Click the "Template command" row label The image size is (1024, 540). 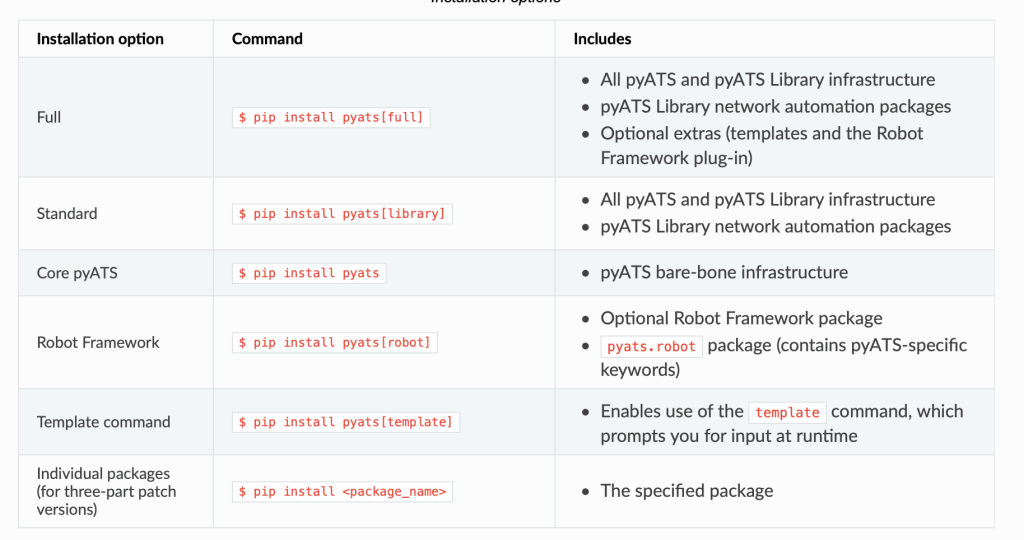coord(103,422)
